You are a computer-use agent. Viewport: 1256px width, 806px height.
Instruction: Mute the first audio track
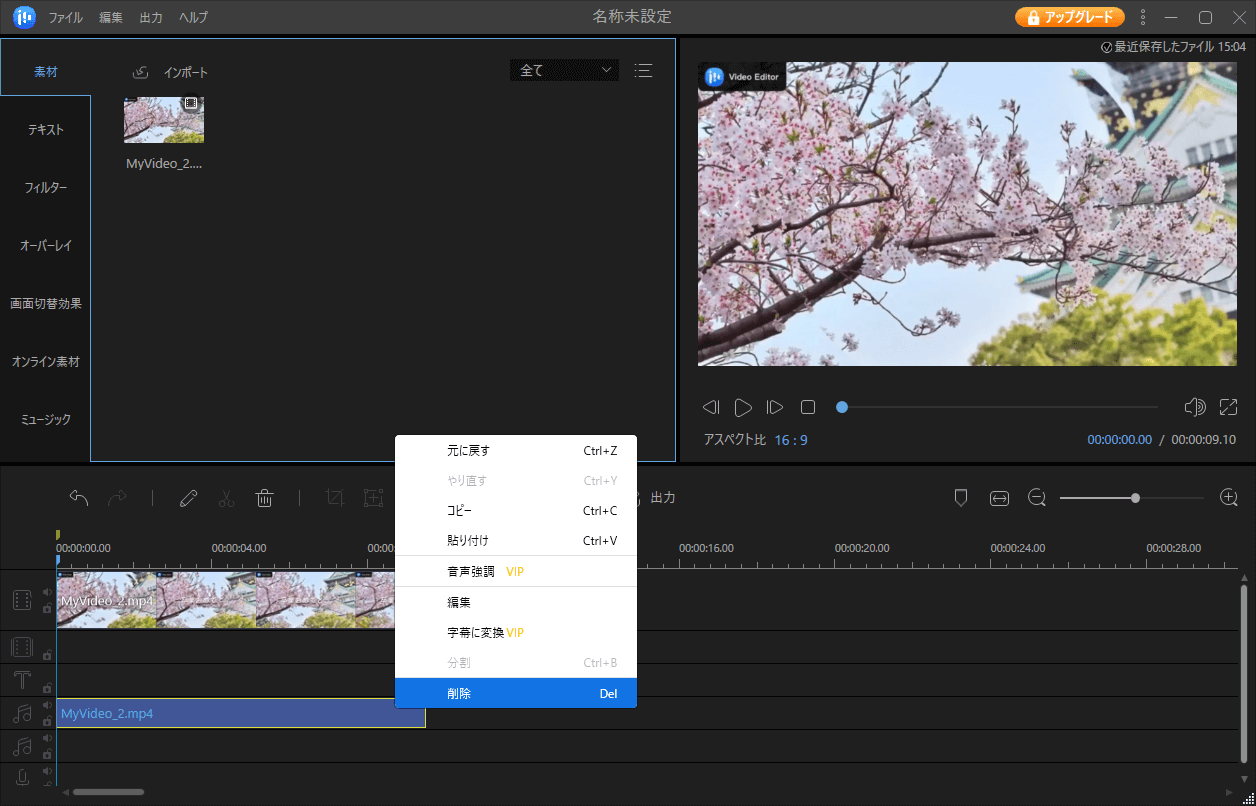47,705
